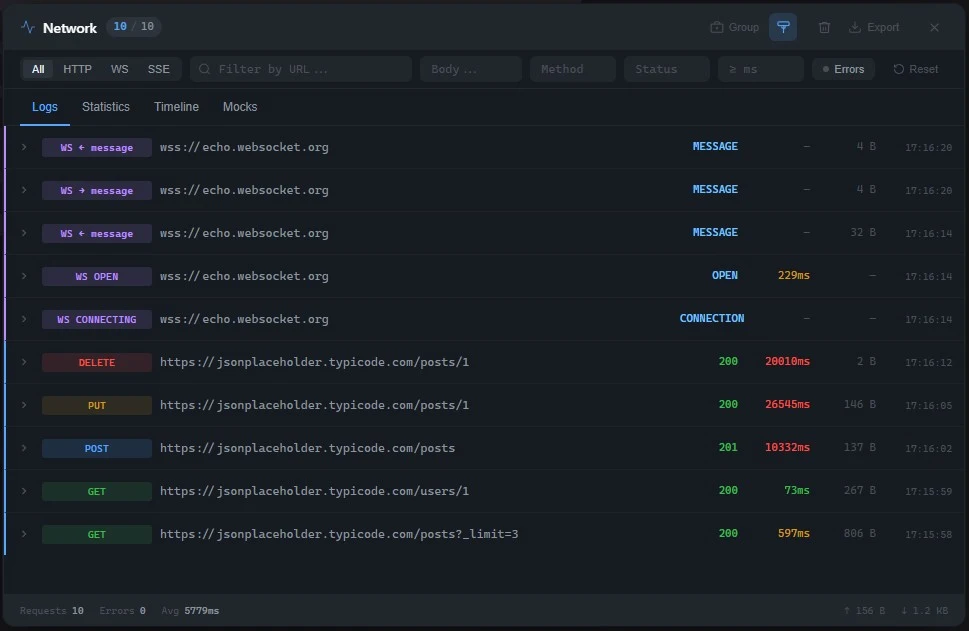
Task: Select the HTTP request type filter
Action: 77,69
